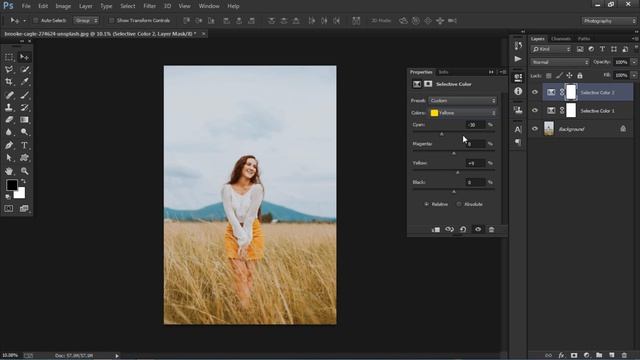Select the Custom Shape tool
This screenshot has height=360, width=640.
24,158
